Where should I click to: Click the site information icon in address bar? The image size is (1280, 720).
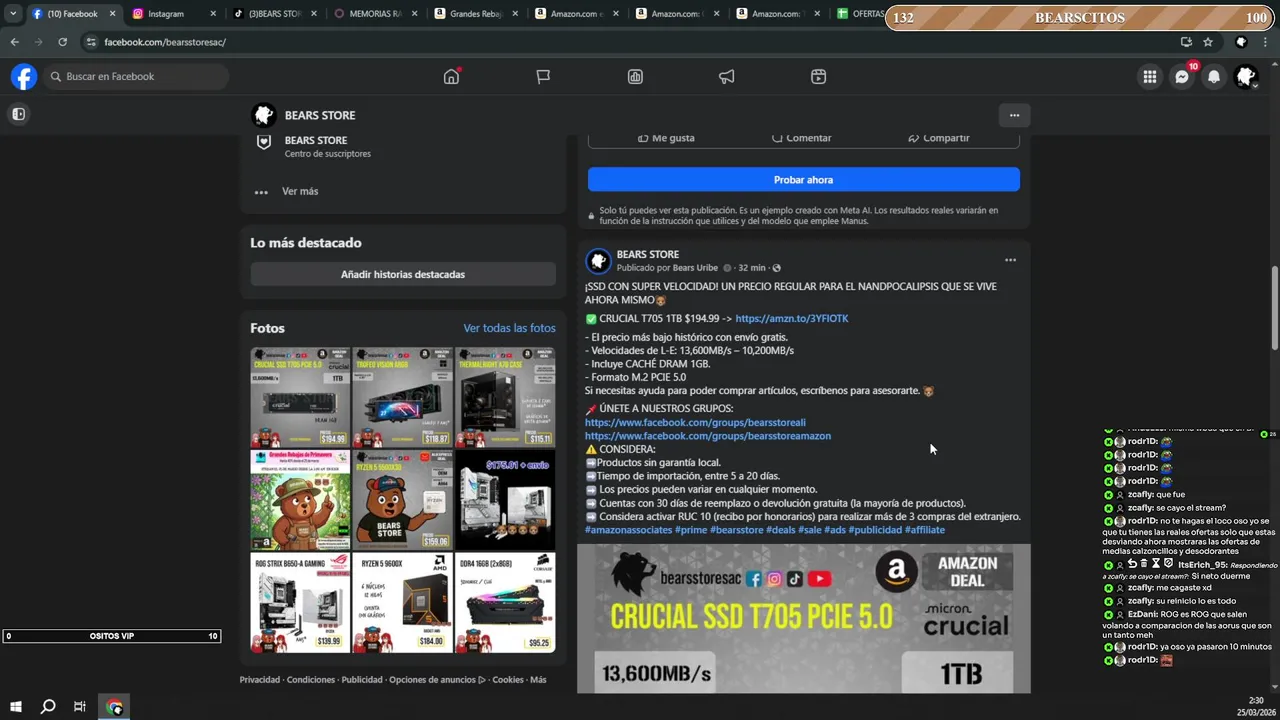coord(91,42)
